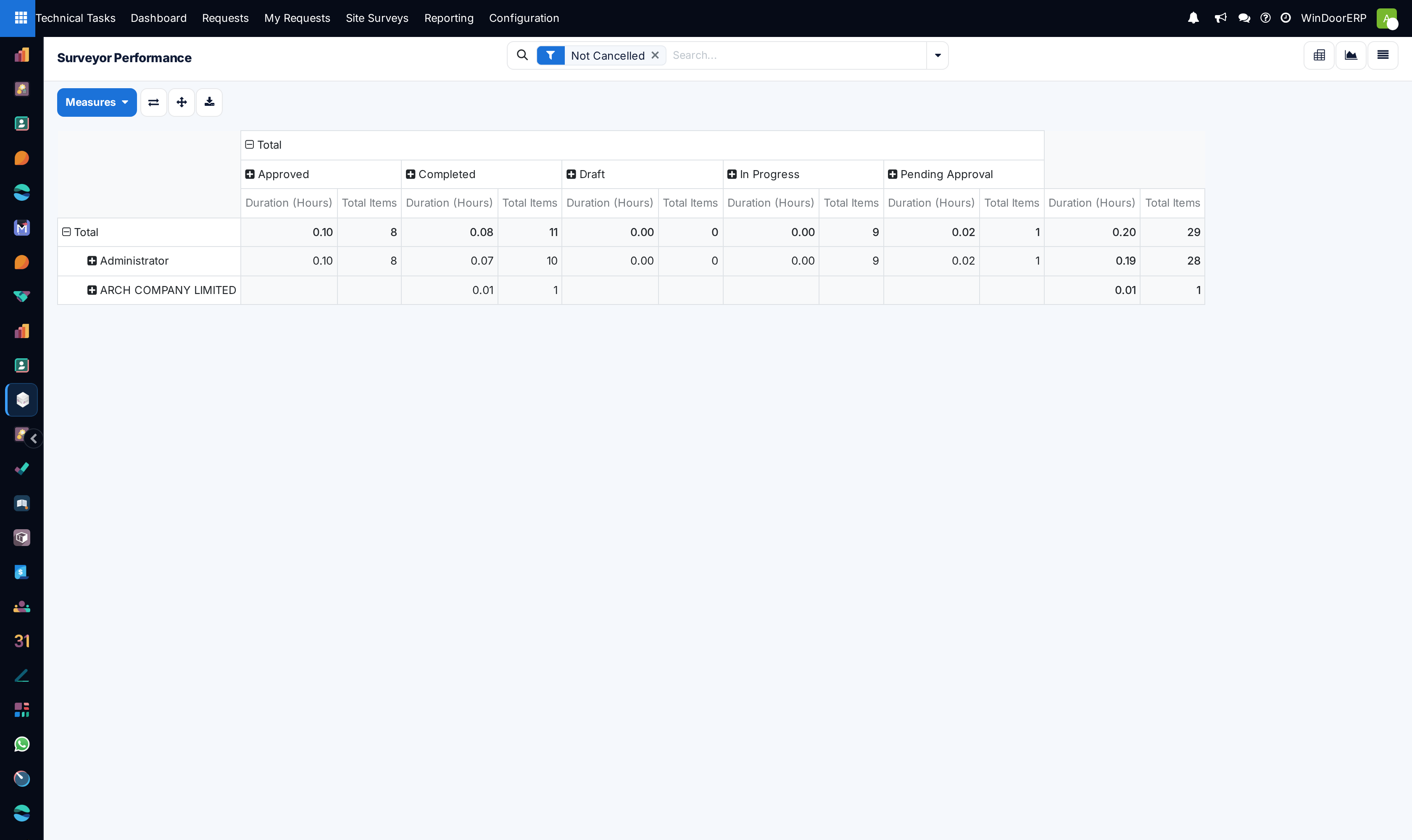Expand the In Progress column
1412x840 pixels.
point(732,174)
